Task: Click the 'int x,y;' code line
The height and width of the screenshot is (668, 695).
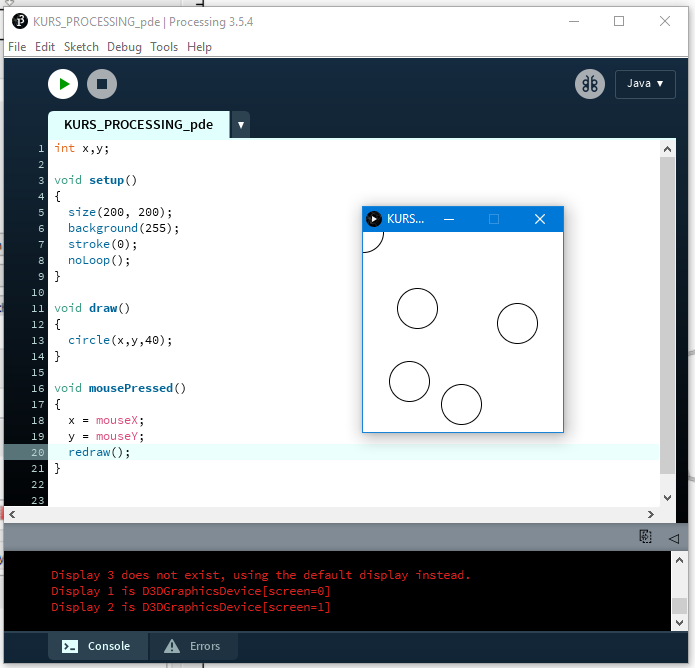Action: tap(82, 148)
